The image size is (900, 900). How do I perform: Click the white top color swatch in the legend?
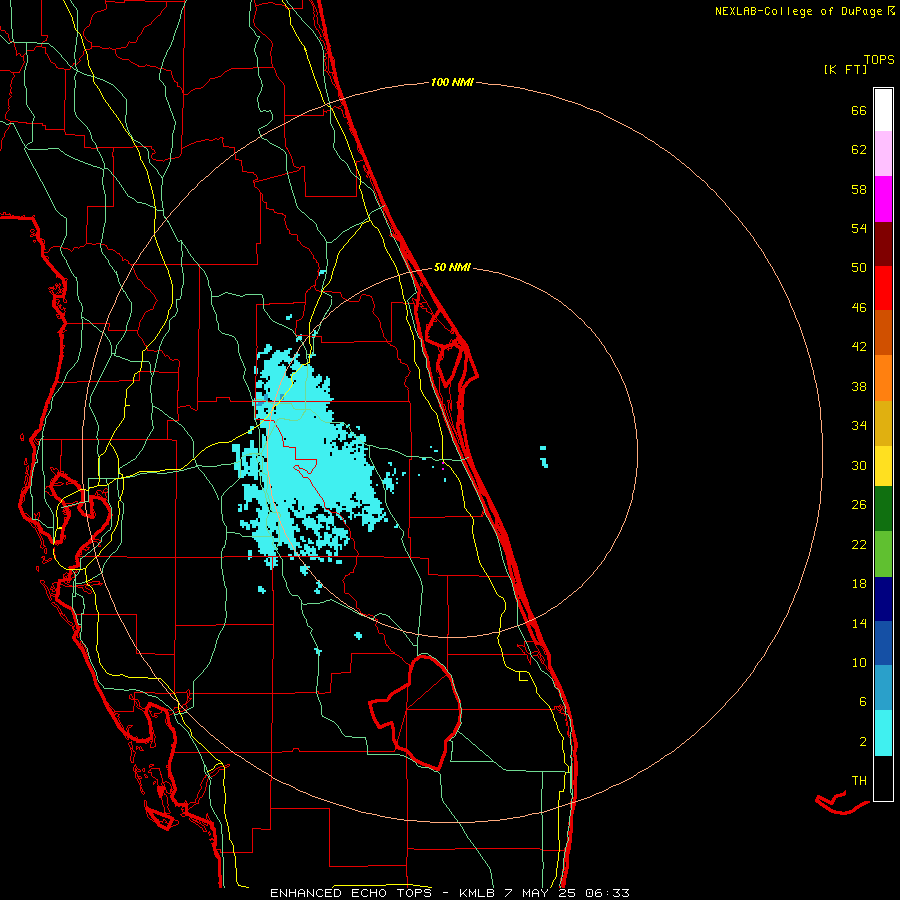(x=883, y=110)
